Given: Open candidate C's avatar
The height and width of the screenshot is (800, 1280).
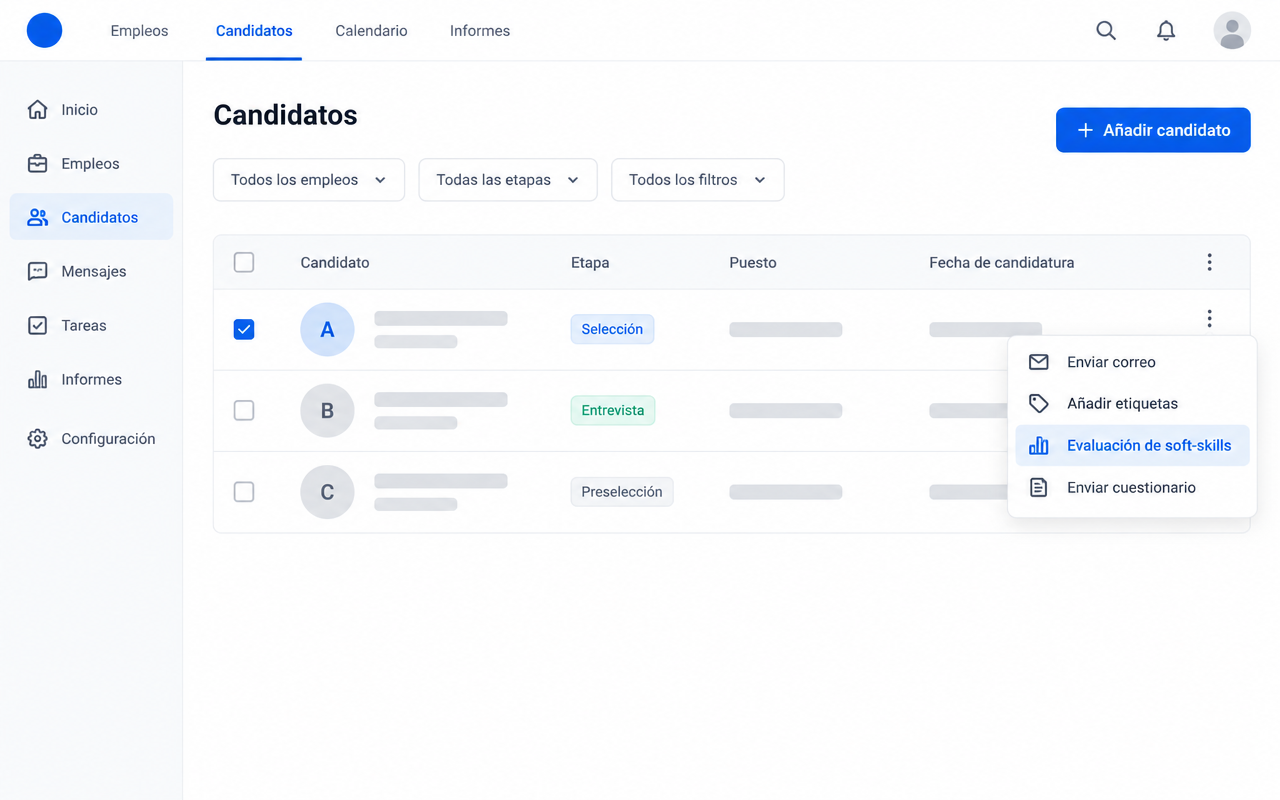Looking at the screenshot, I should 327,492.
